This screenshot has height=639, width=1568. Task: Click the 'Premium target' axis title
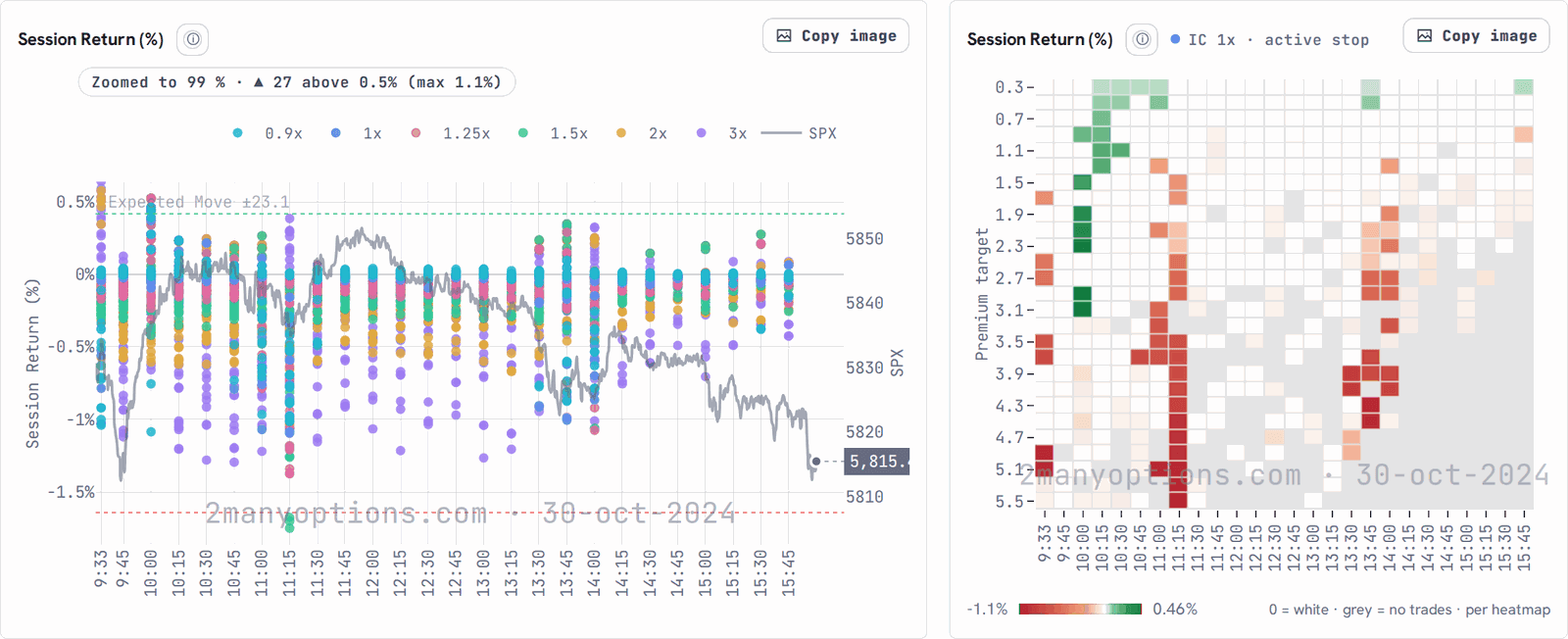982,294
